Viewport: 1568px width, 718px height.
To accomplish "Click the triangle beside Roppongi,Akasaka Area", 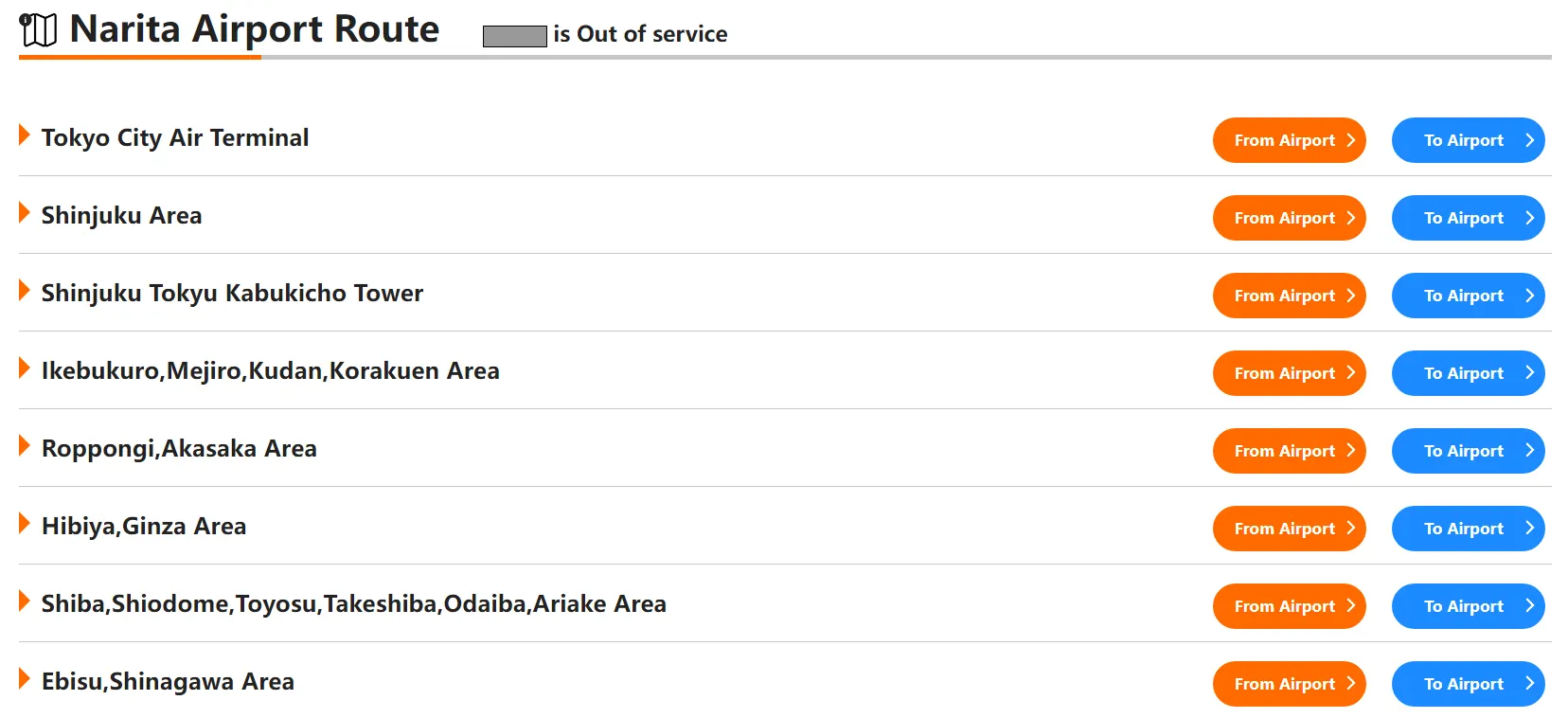I will tap(25, 446).
